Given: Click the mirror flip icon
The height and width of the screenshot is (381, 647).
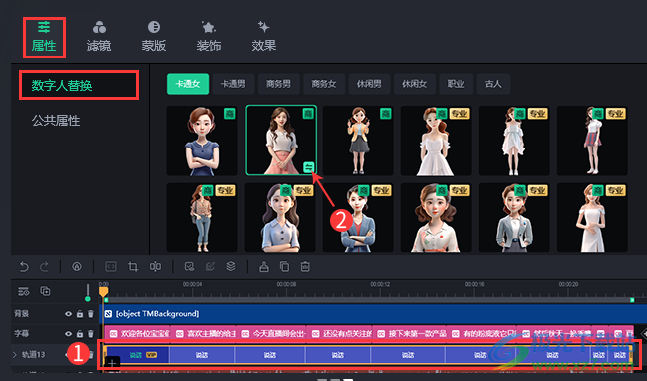Looking at the screenshot, I should [156, 267].
